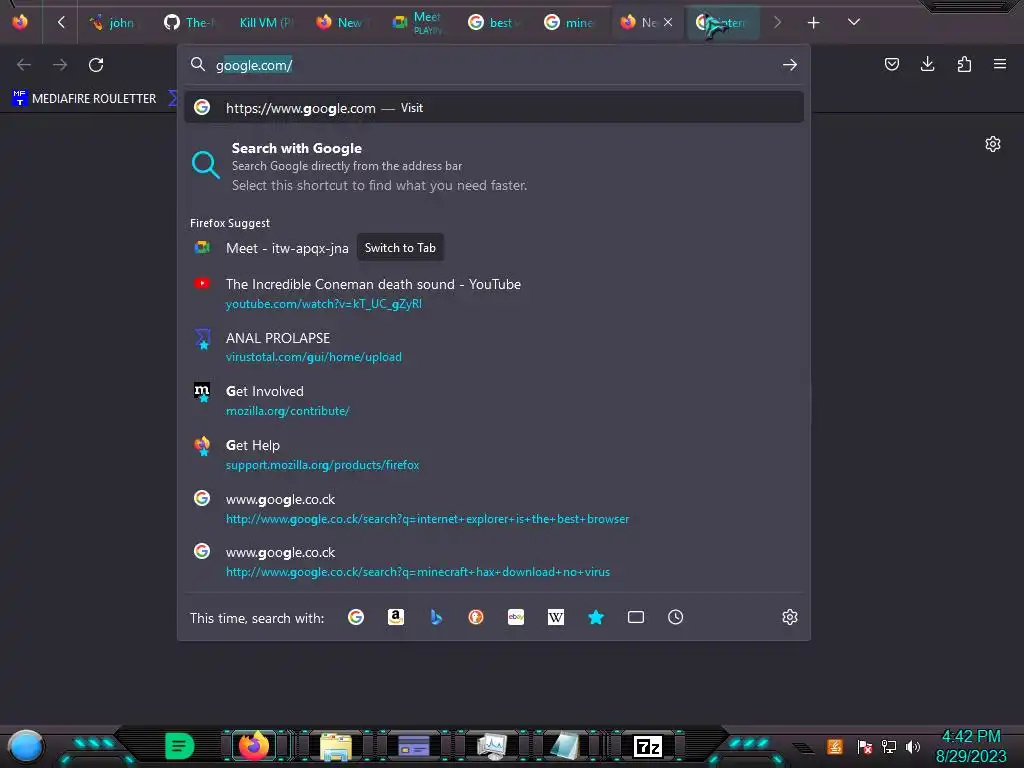Click the Go arrow in address bar
This screenshot has height=768, width=1024.
click(x=790, y=65)
